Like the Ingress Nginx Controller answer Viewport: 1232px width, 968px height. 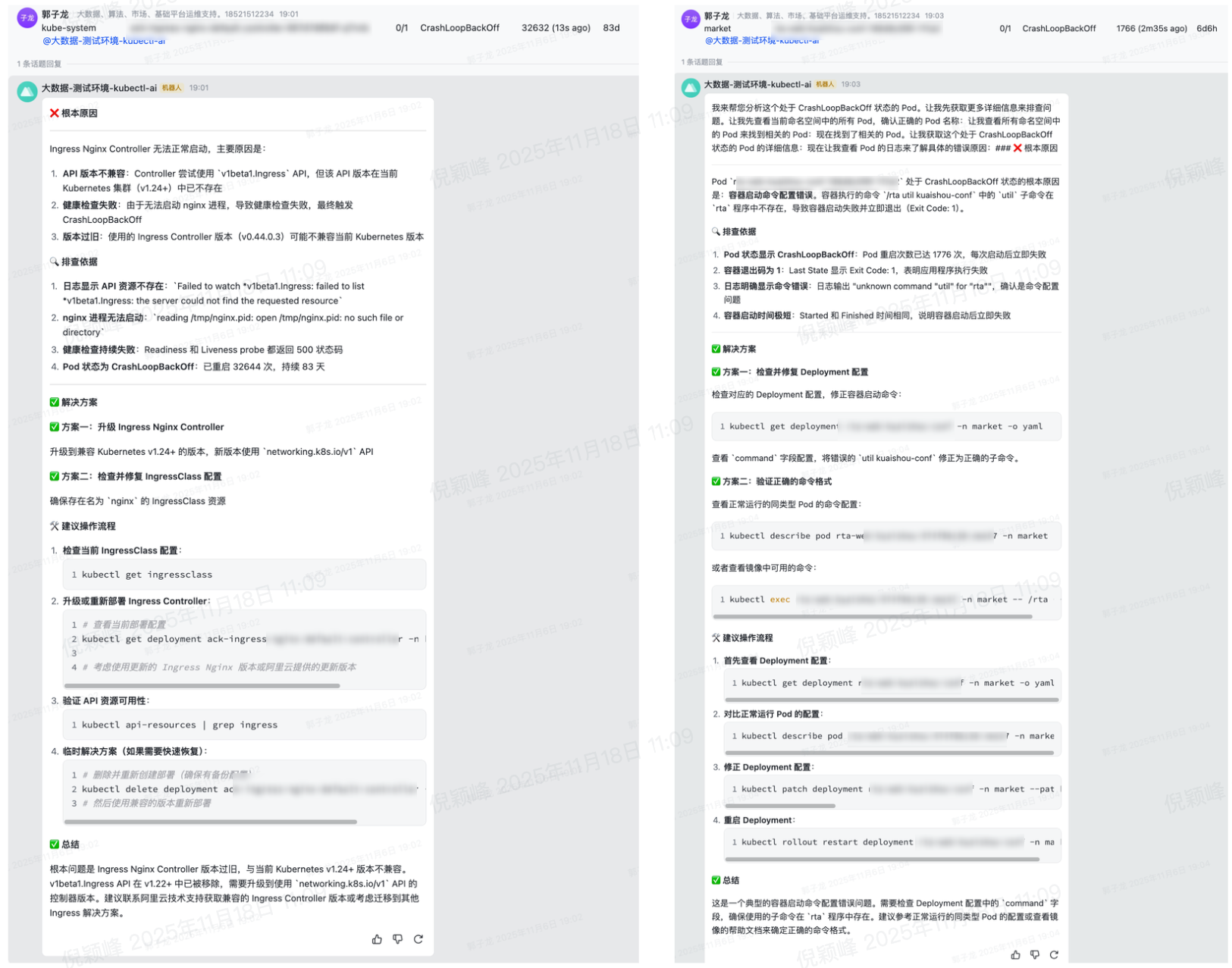click(377, 939)
